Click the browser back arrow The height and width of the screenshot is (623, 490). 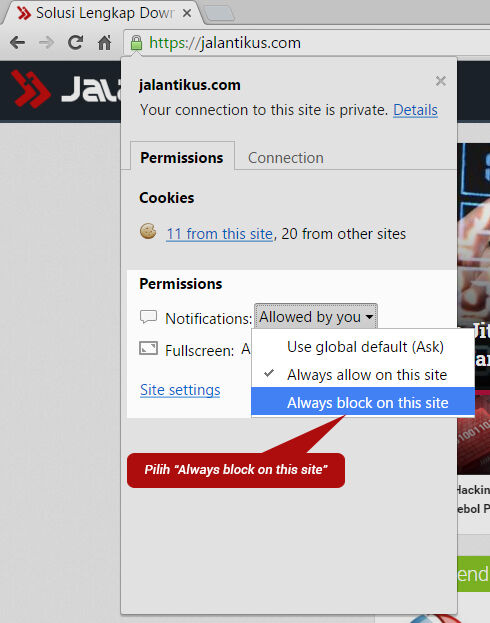coord(17,42)
